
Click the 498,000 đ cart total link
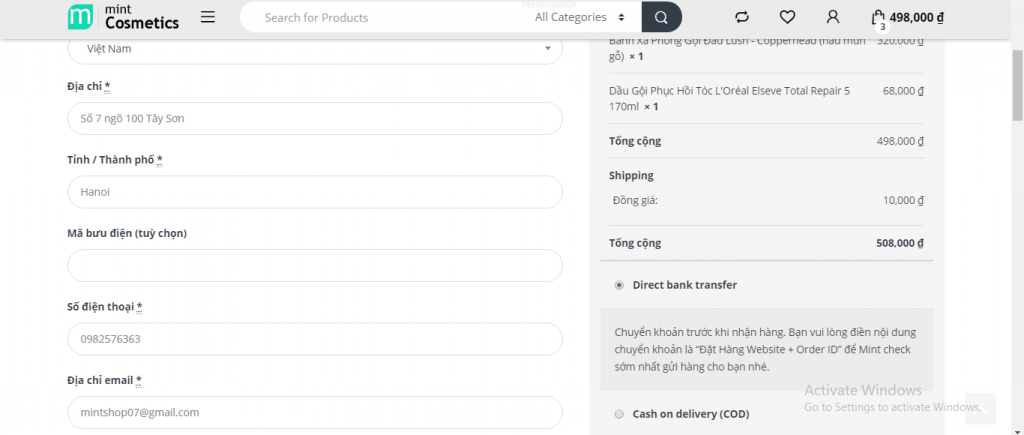(x=916, y=18)
